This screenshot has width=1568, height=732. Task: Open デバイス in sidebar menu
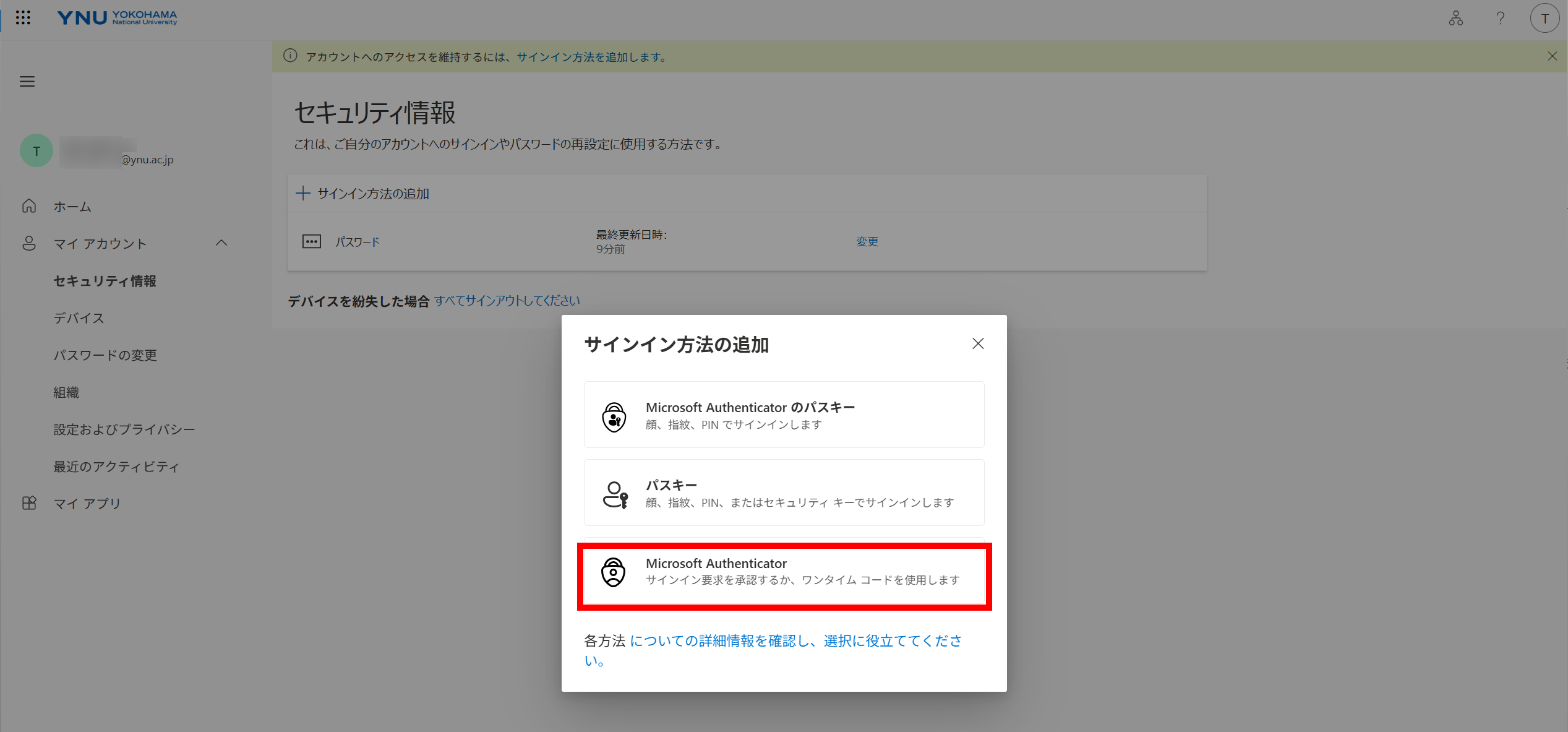point(79,318)
